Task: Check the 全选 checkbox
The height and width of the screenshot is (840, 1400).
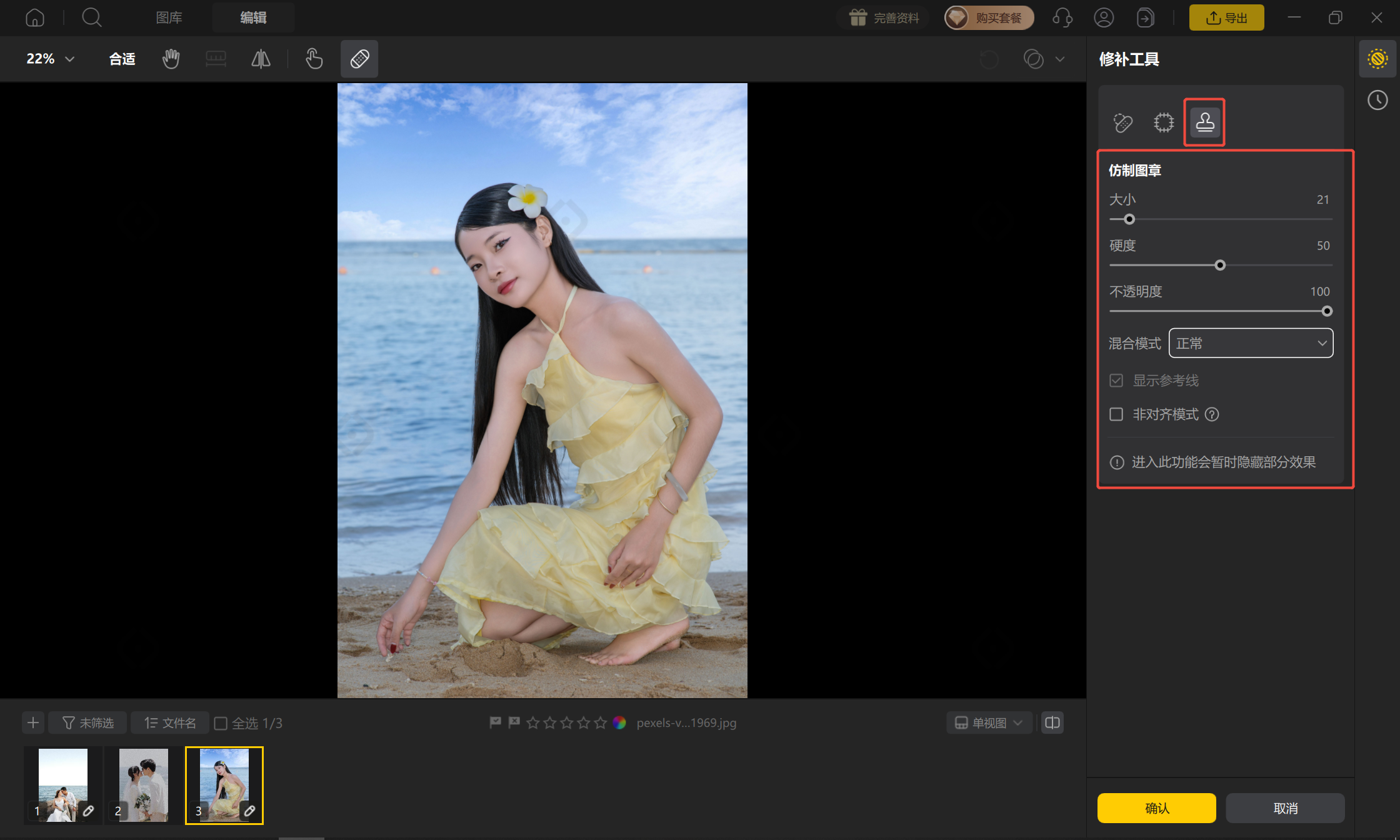Action: point(221,723)
